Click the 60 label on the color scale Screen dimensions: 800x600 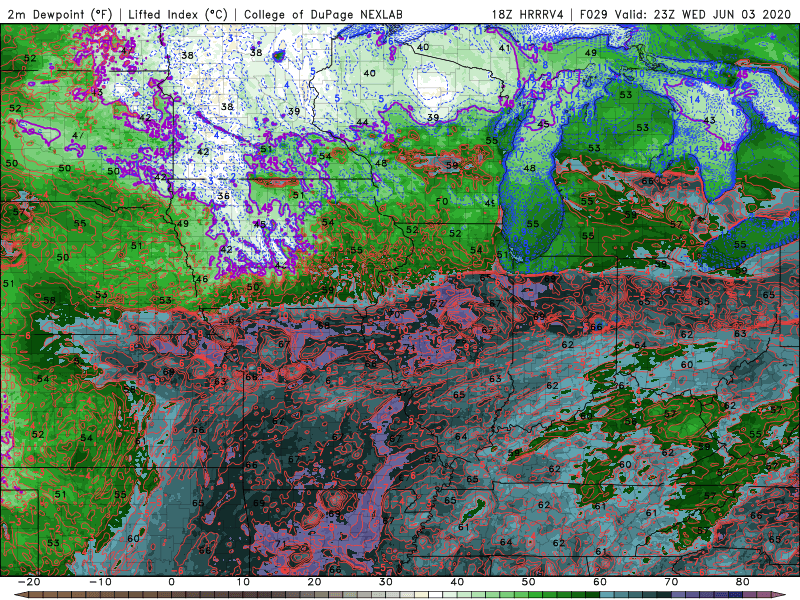point(600,582)
